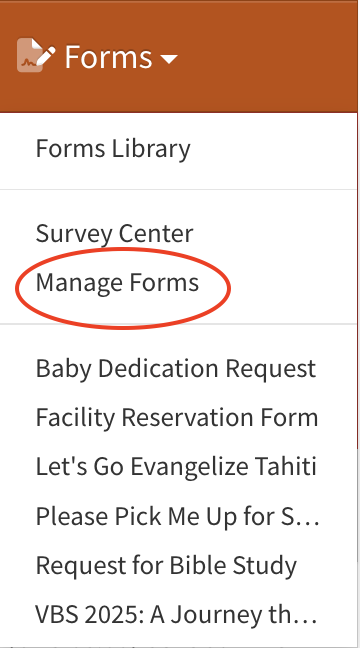Open the Forms Library
Viewport: 360px width, 648px height.
coord(113,148)
